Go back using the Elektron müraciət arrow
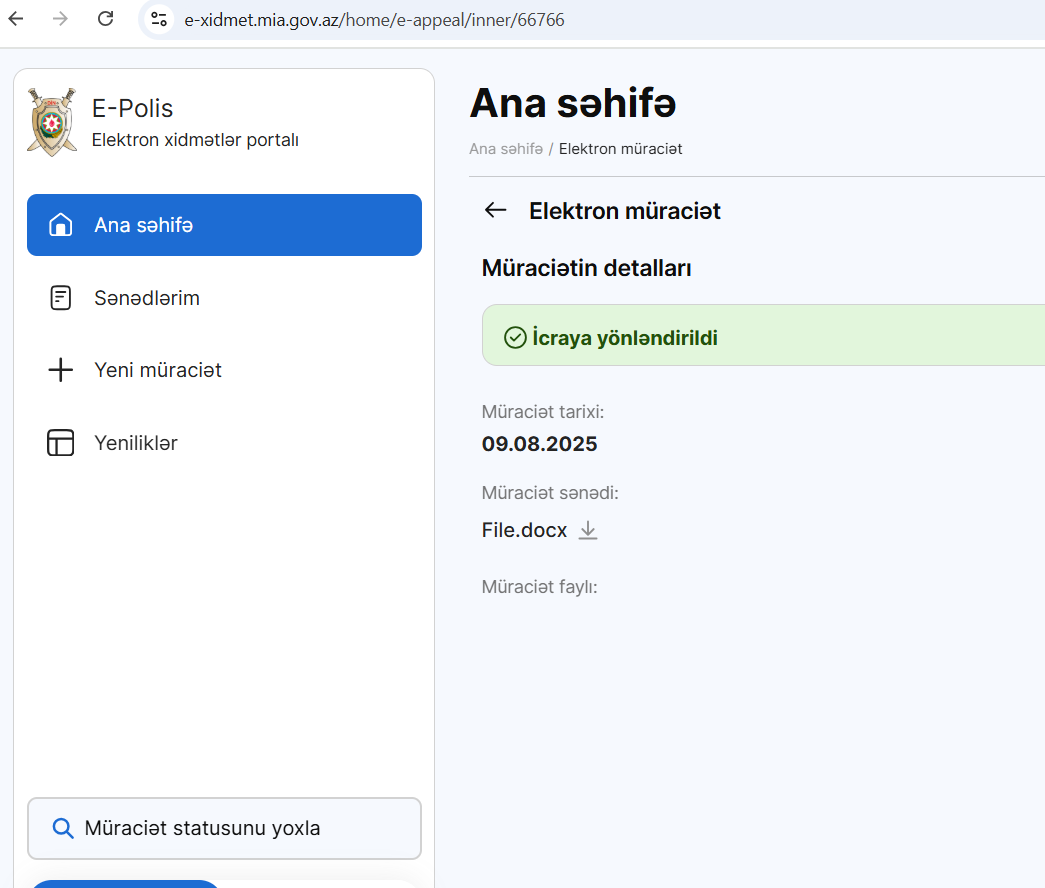This screenshot has height=888, width=1045. click(495, 210)
